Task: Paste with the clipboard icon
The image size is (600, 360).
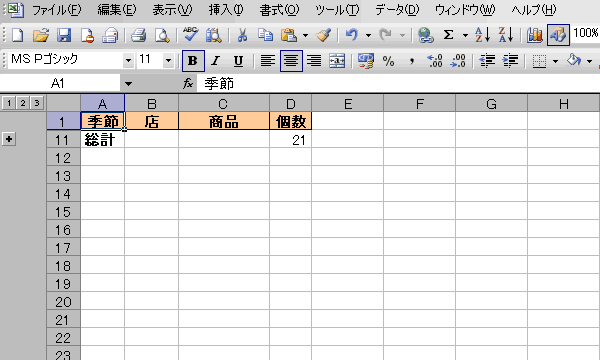Action: click(x=289, y=35)
